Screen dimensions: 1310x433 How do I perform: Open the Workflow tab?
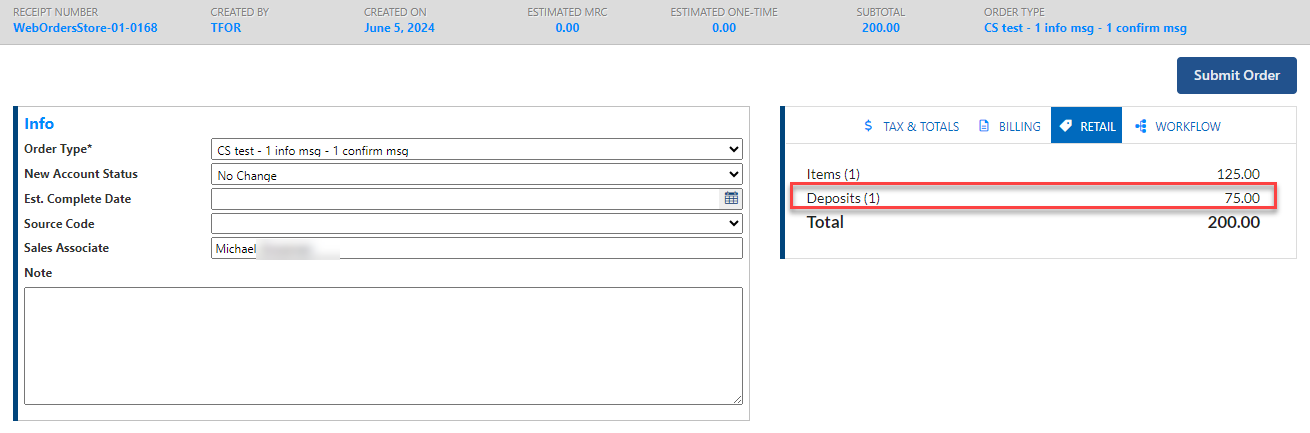click(1178, 127)
